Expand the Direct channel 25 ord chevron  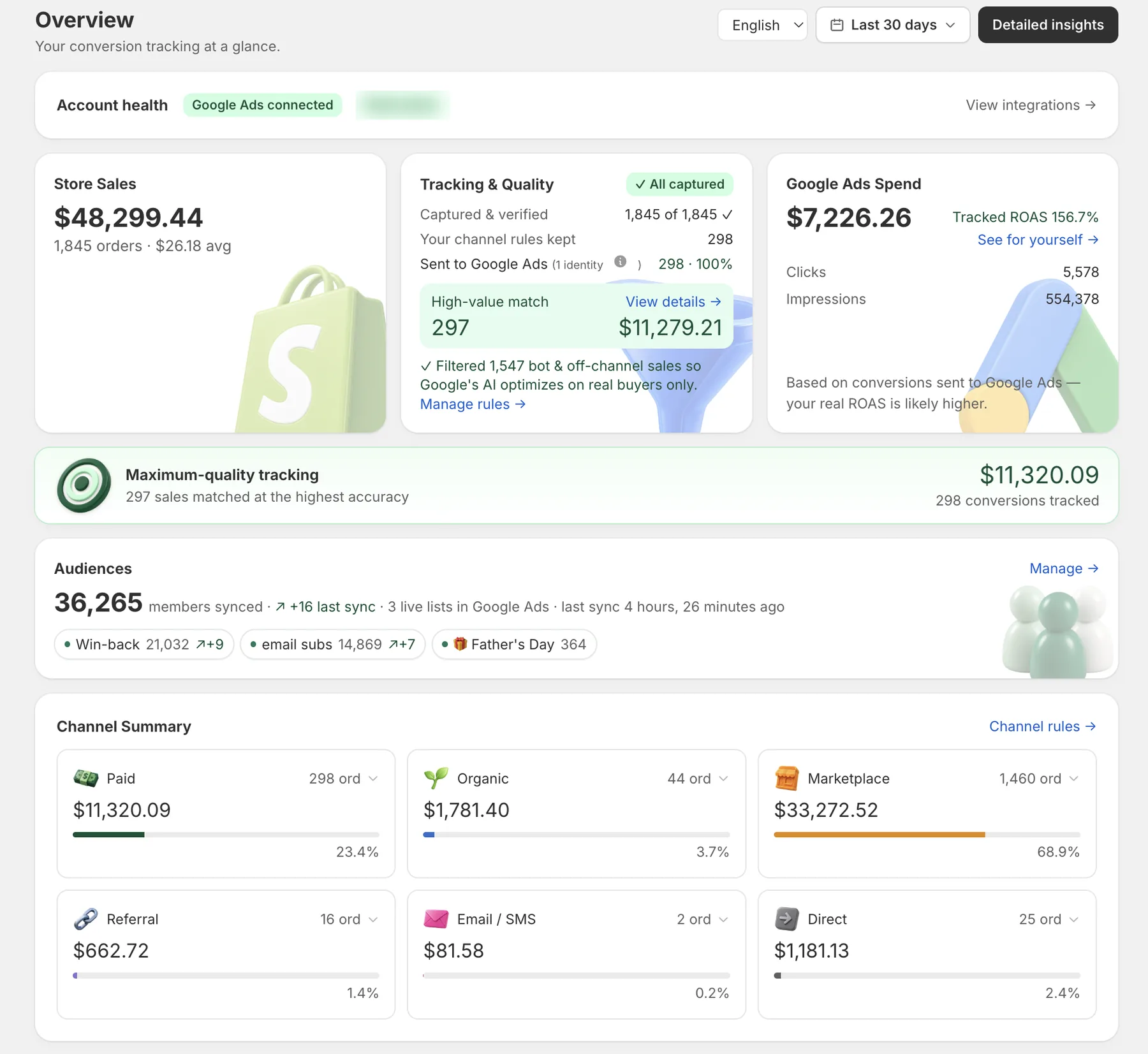point(1074,919)
